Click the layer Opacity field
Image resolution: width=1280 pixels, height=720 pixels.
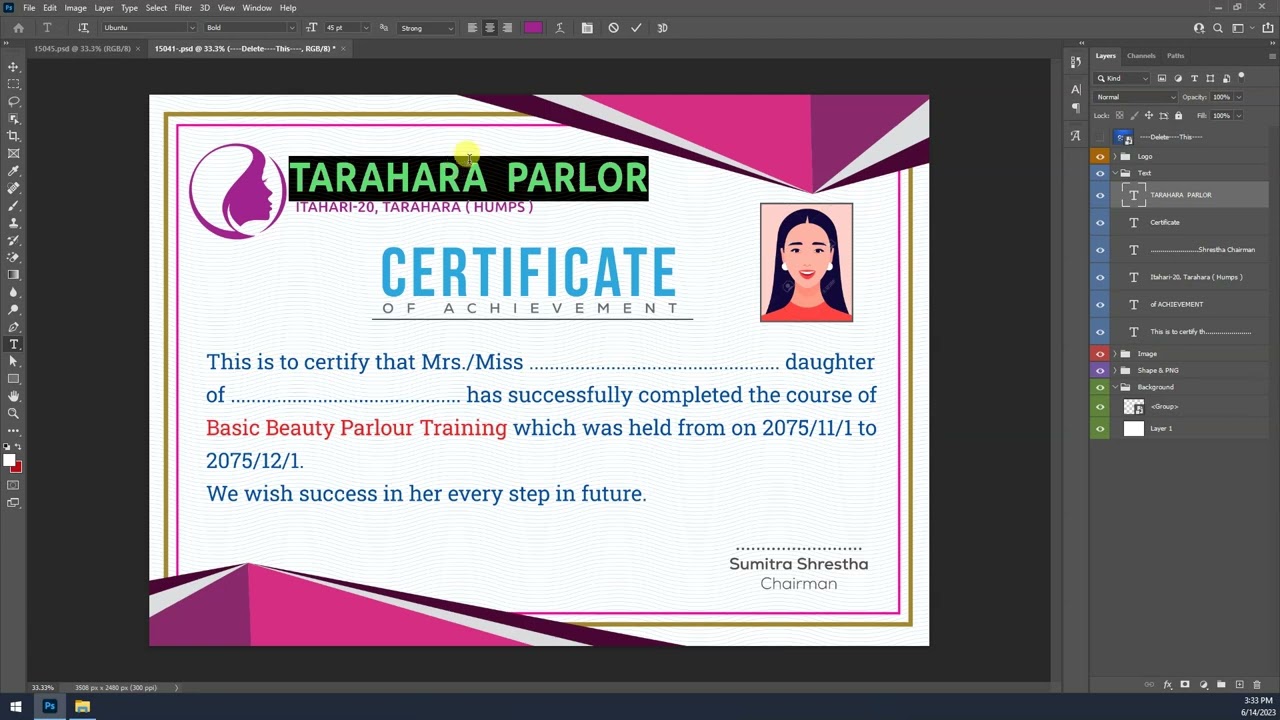coord(1221,97)
